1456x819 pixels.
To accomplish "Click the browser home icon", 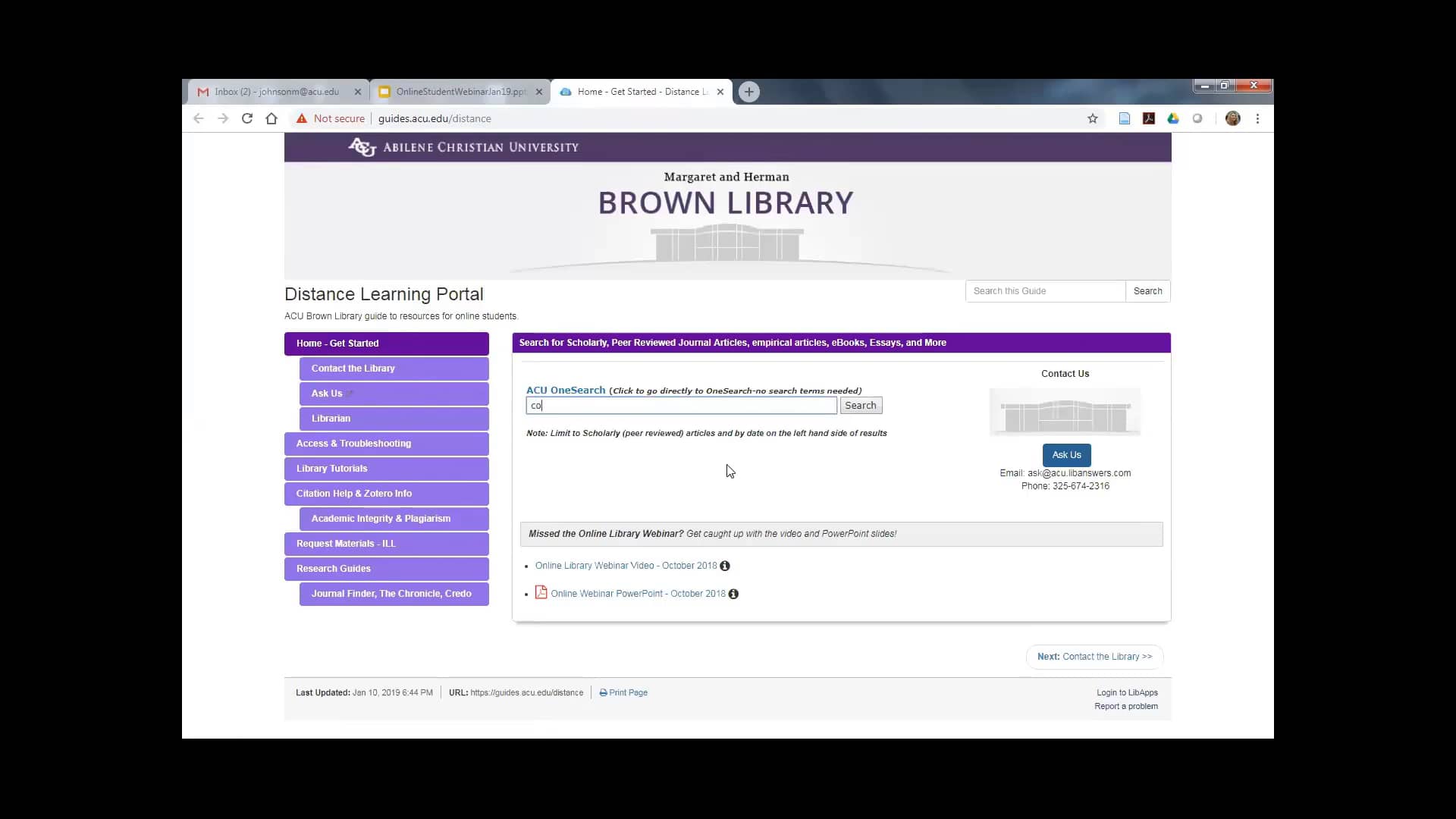I will point(271,118).
